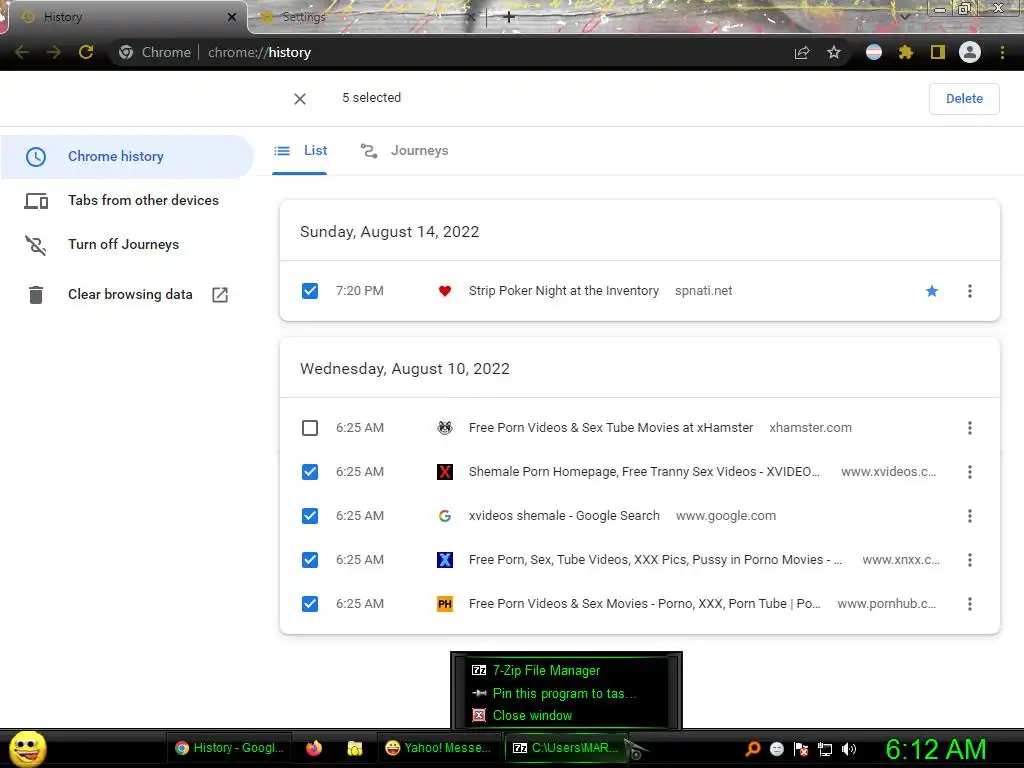
Task: Uncheck the xvideos history entry
Action: click(310, 472)
